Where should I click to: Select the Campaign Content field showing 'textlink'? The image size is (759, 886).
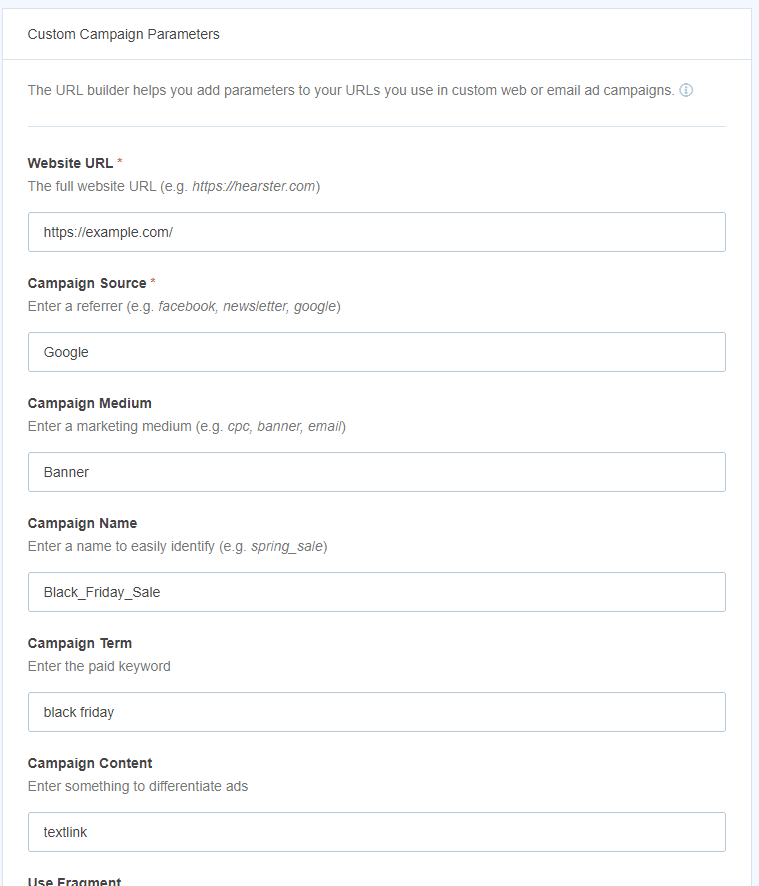point(375,831)
